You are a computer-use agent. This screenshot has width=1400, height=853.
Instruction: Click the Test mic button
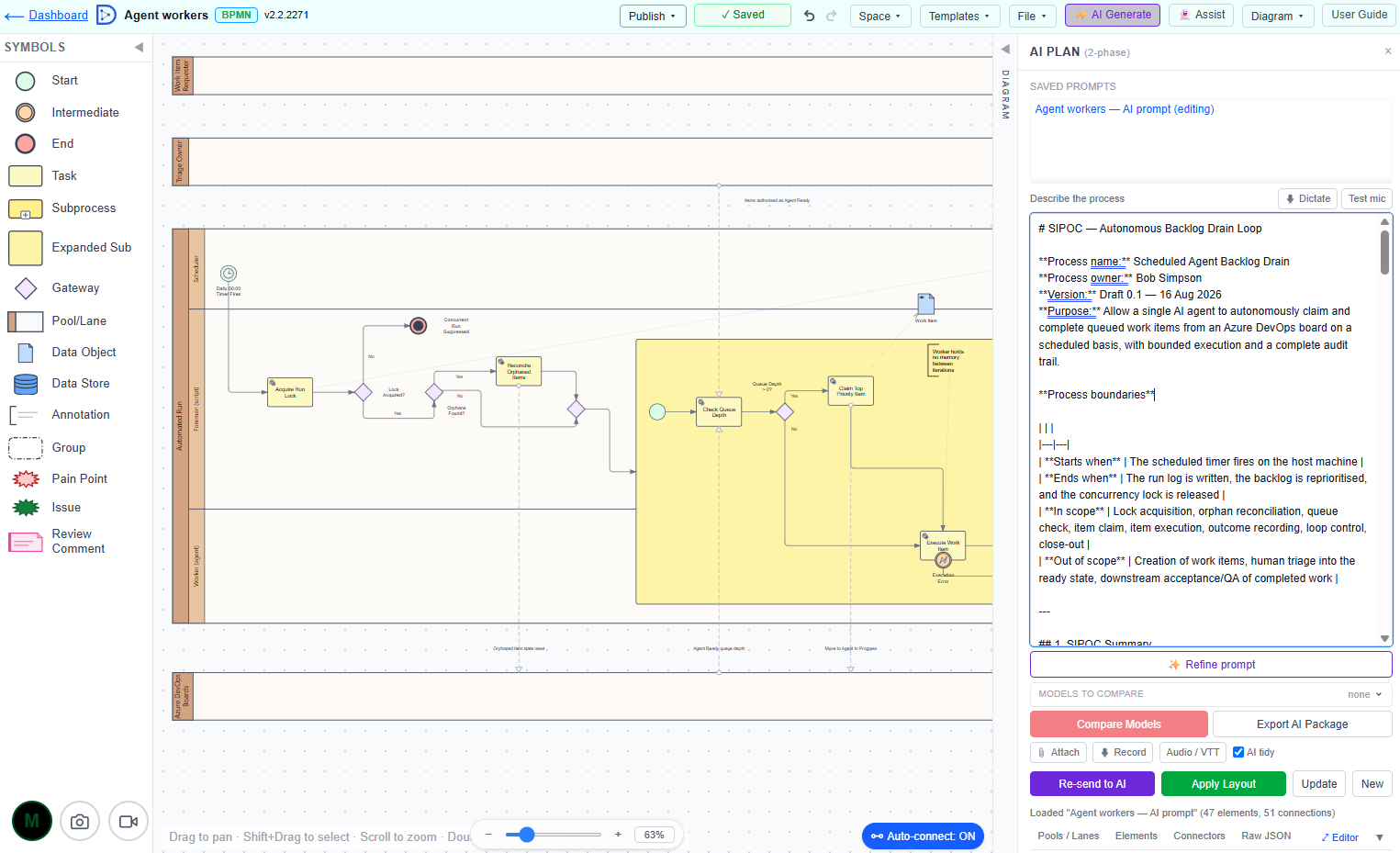pyautogui.click(x=1366, y=198)
